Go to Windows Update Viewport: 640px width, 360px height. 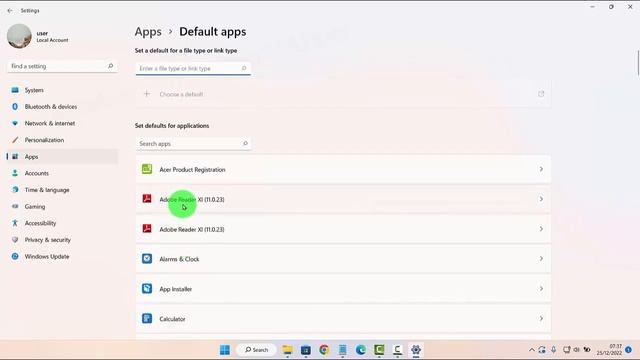(62, 256)
